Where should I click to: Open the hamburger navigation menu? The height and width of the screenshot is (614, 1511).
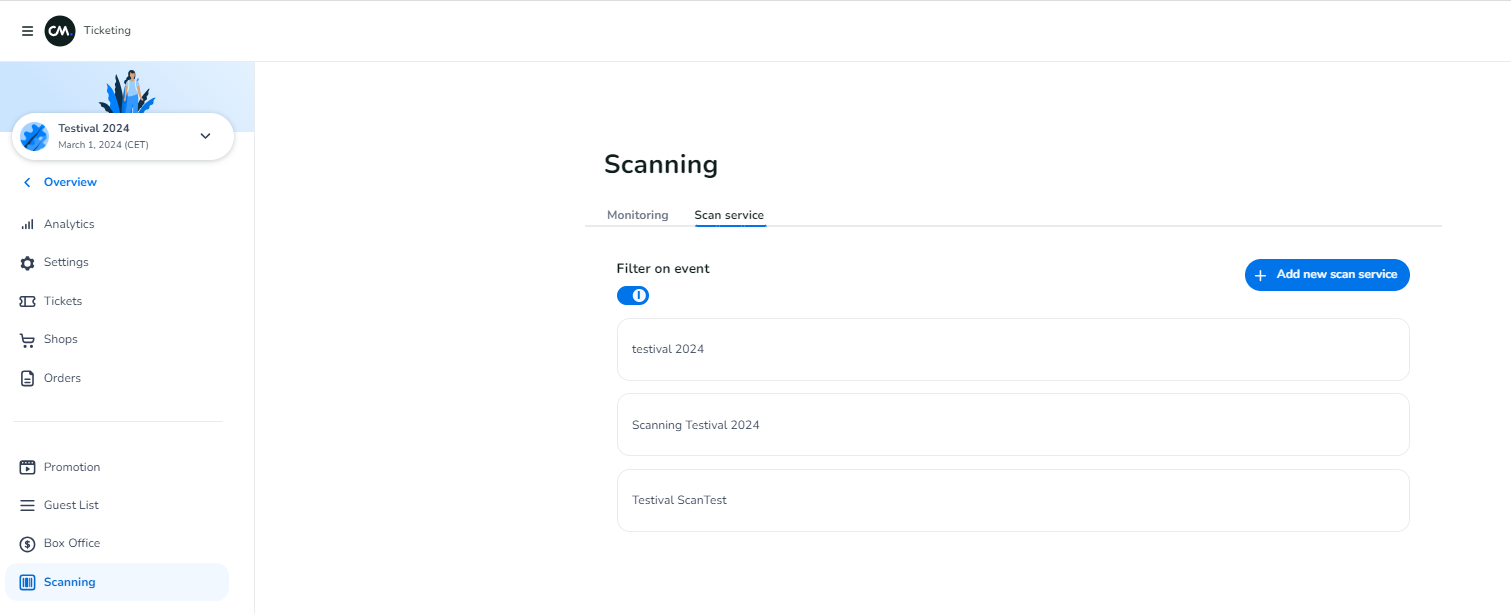[27, 31]
